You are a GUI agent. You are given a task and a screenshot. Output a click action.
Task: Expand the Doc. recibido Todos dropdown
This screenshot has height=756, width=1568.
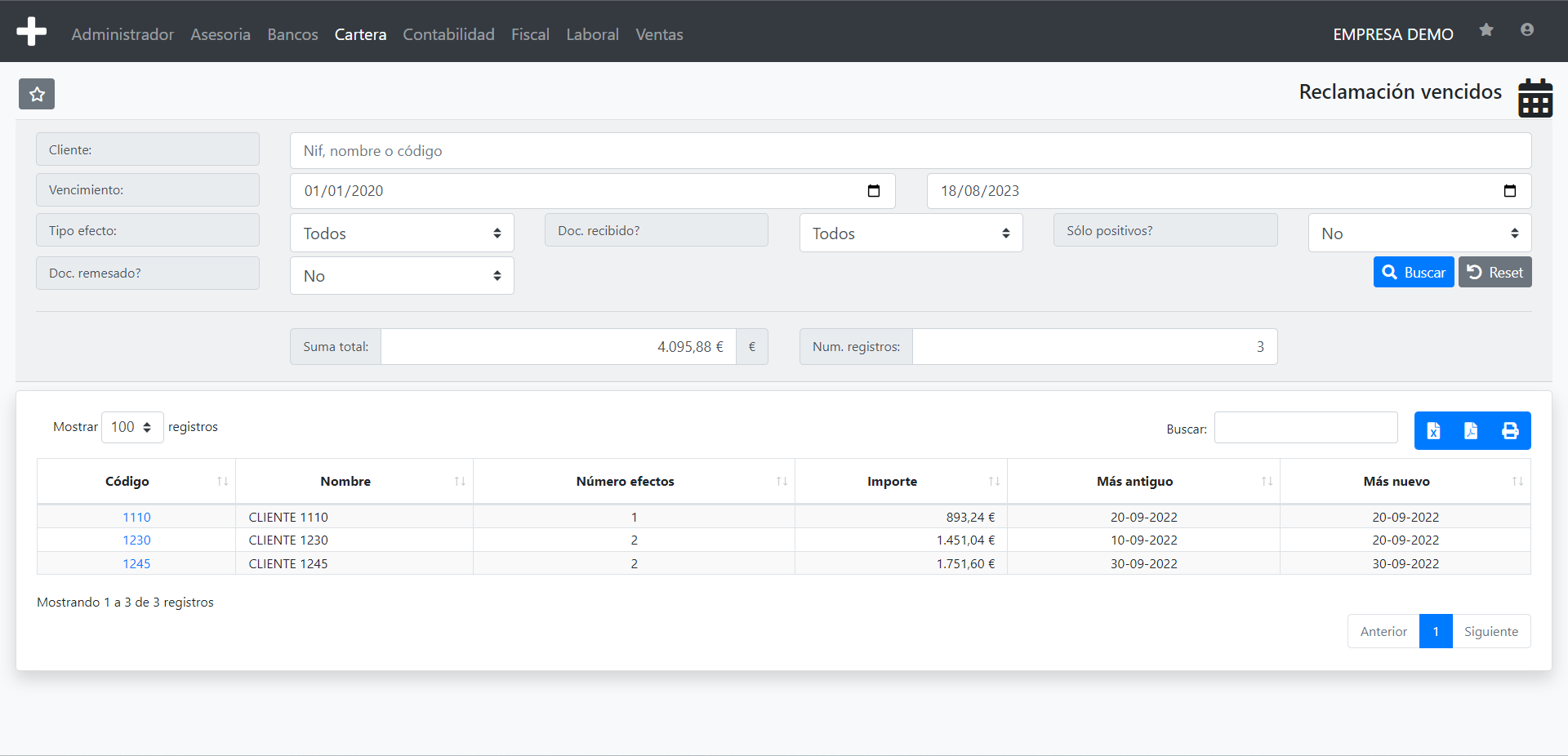pos(911,233)
